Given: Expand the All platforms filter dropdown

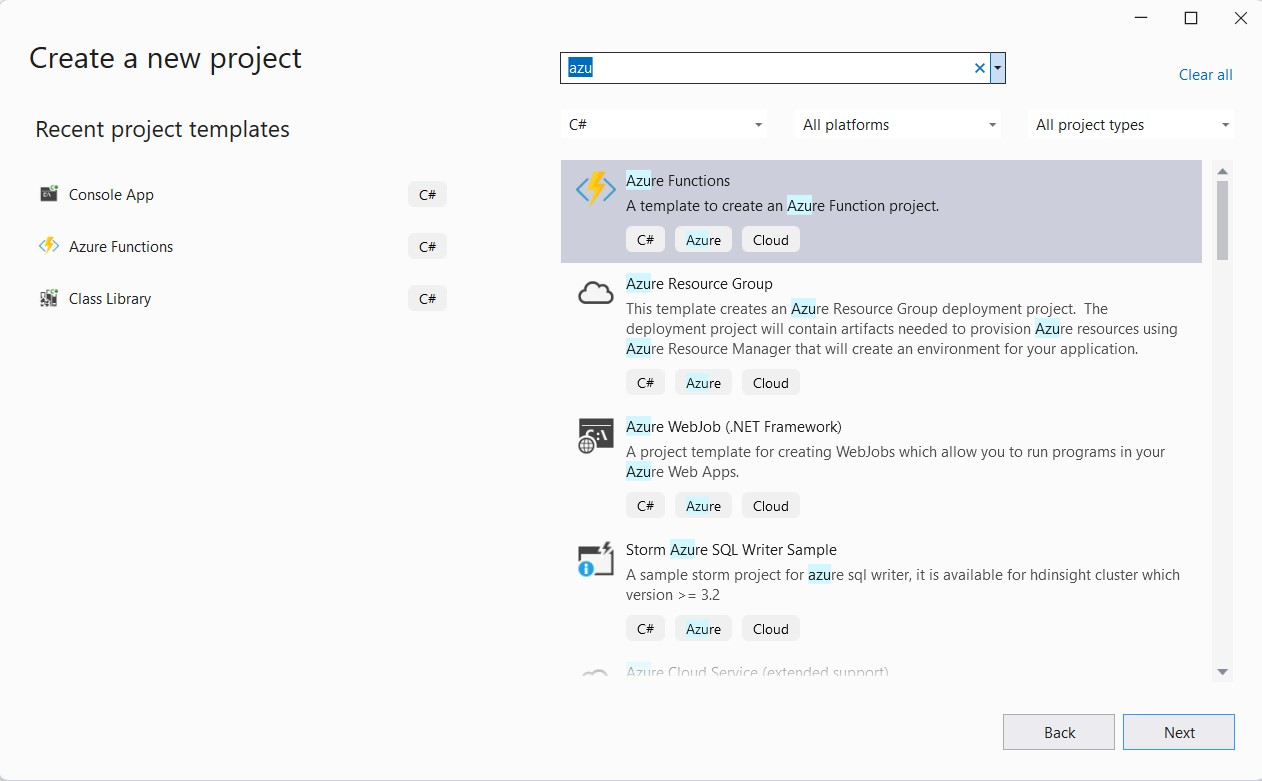Looking at the screenshot, I should tap(899, 125).
